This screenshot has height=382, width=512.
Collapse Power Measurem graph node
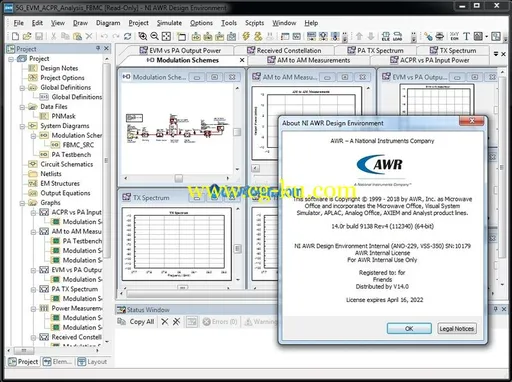(x=33, y=309)
